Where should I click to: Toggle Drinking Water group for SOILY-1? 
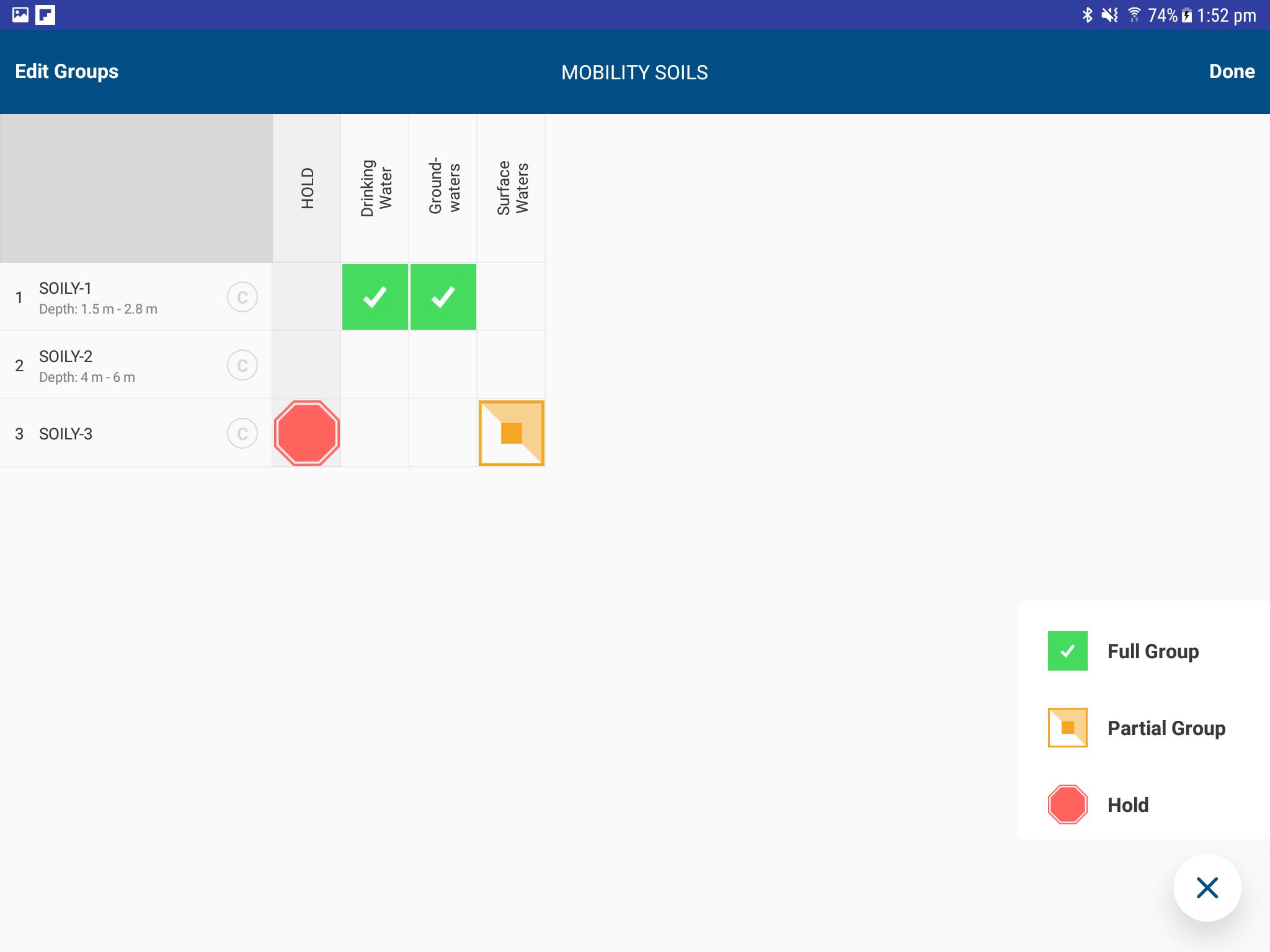tap(375, 297)
